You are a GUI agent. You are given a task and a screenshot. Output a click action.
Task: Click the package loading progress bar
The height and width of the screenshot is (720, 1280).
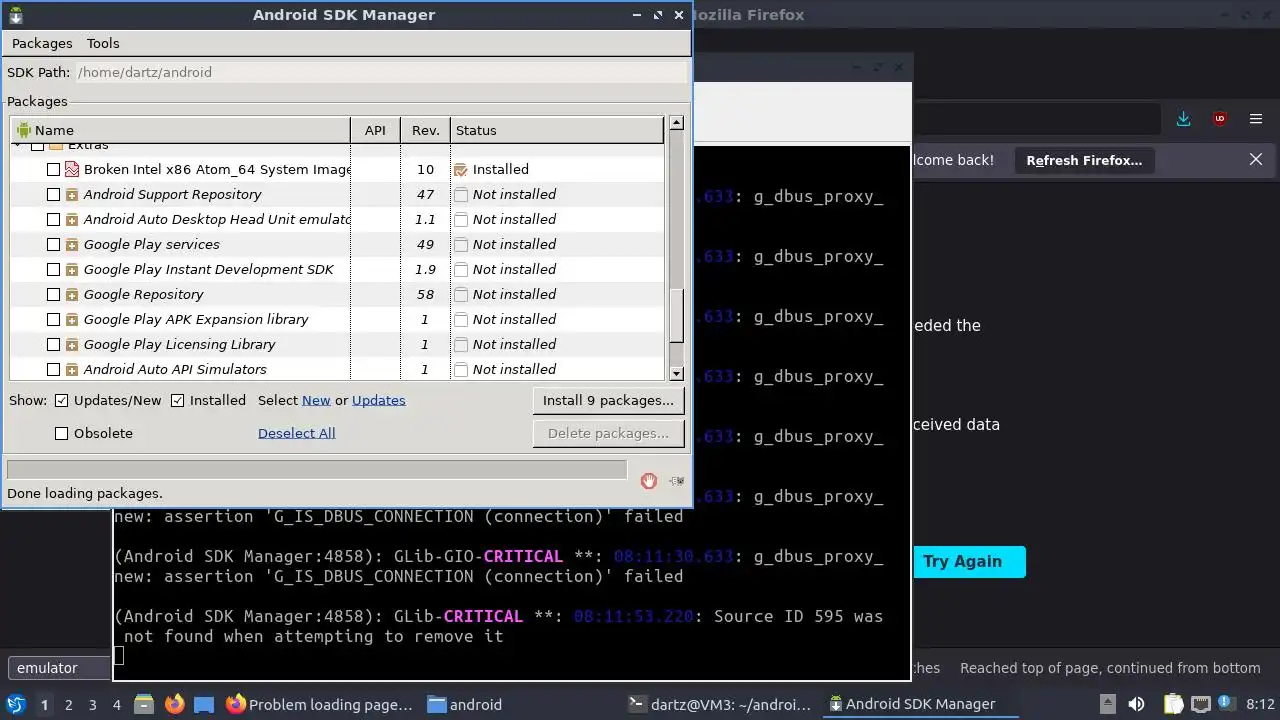coord(317,470)
